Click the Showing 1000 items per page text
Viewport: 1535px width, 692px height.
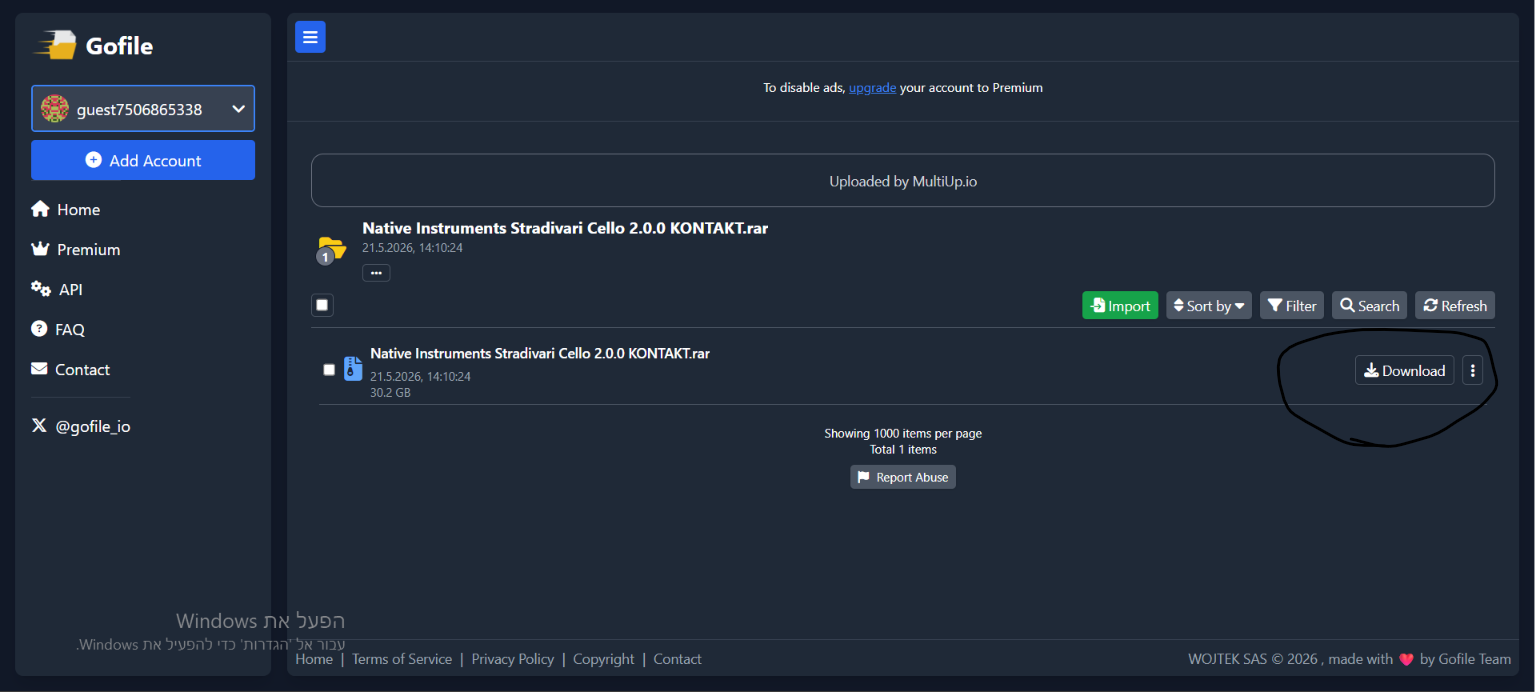click(x=903, y=433)
